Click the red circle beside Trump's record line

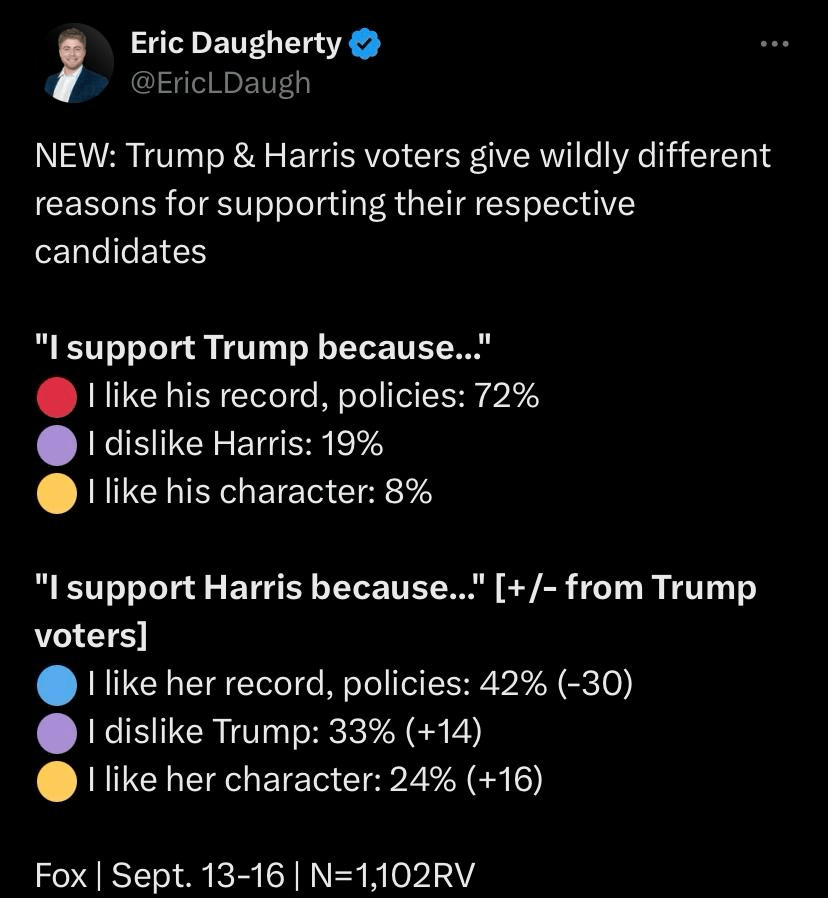click(57, 397)
